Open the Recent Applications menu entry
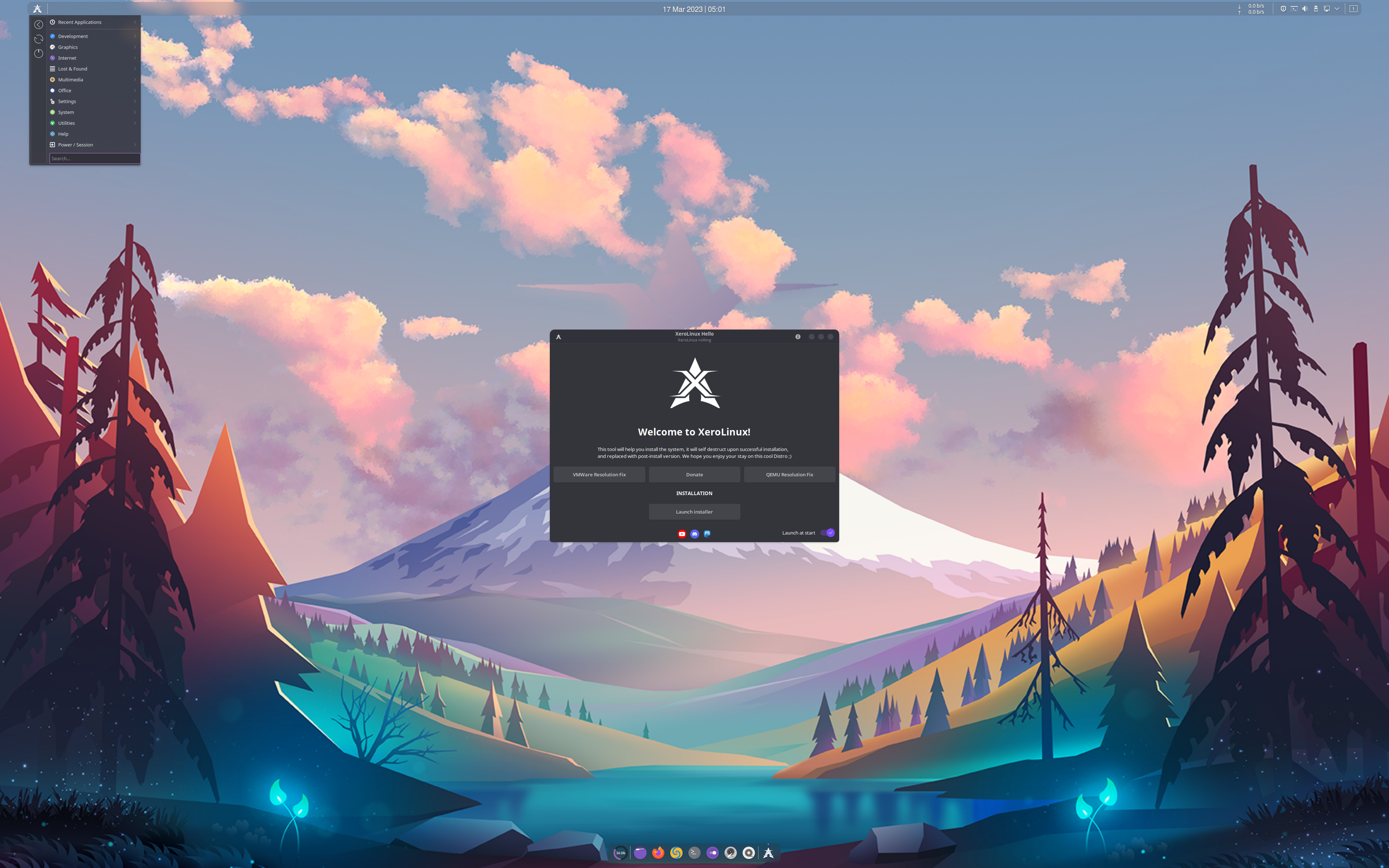1389x868 pixels. coord(94,22)
